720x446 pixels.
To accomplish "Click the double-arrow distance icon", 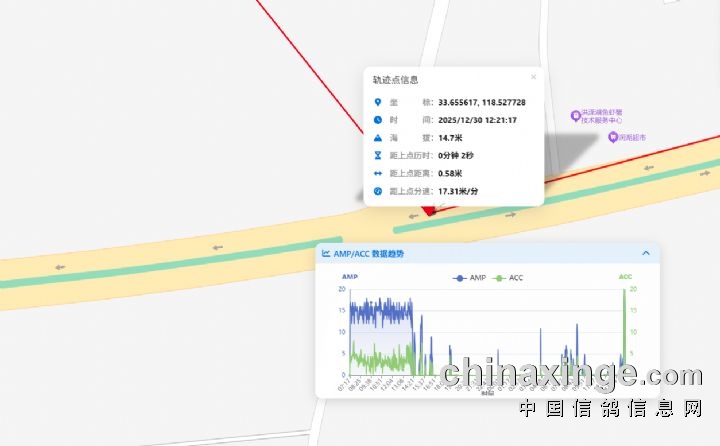I will 377,173.
